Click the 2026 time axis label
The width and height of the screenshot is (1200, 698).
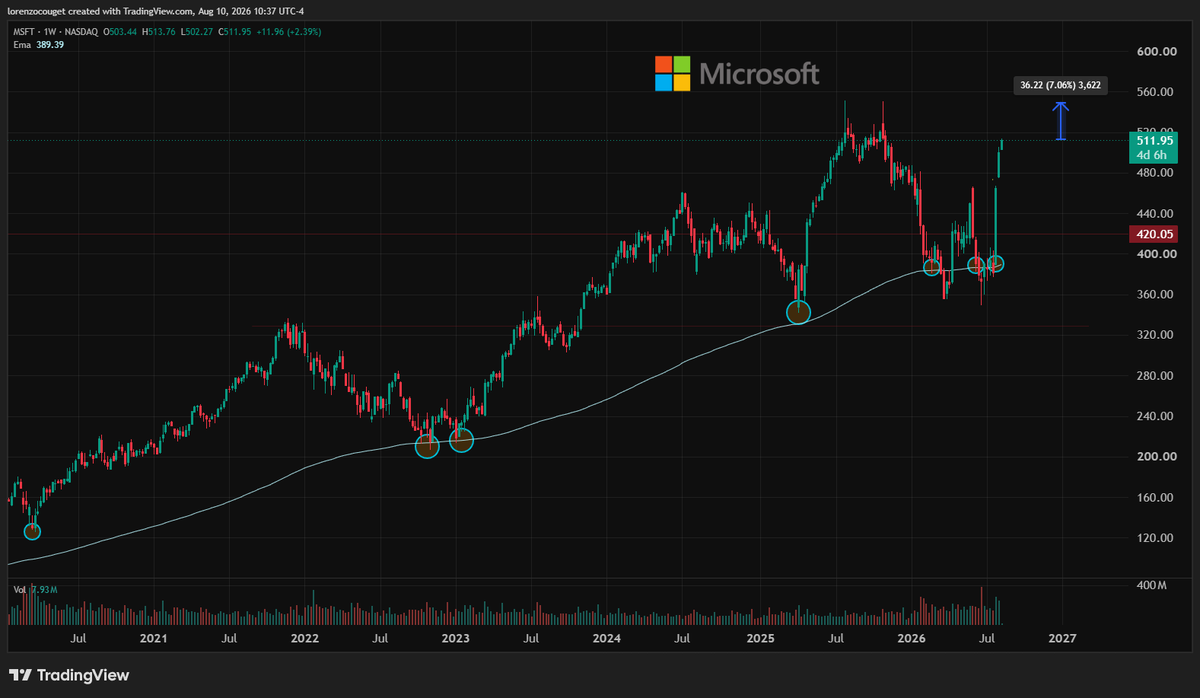click(910, 638)
